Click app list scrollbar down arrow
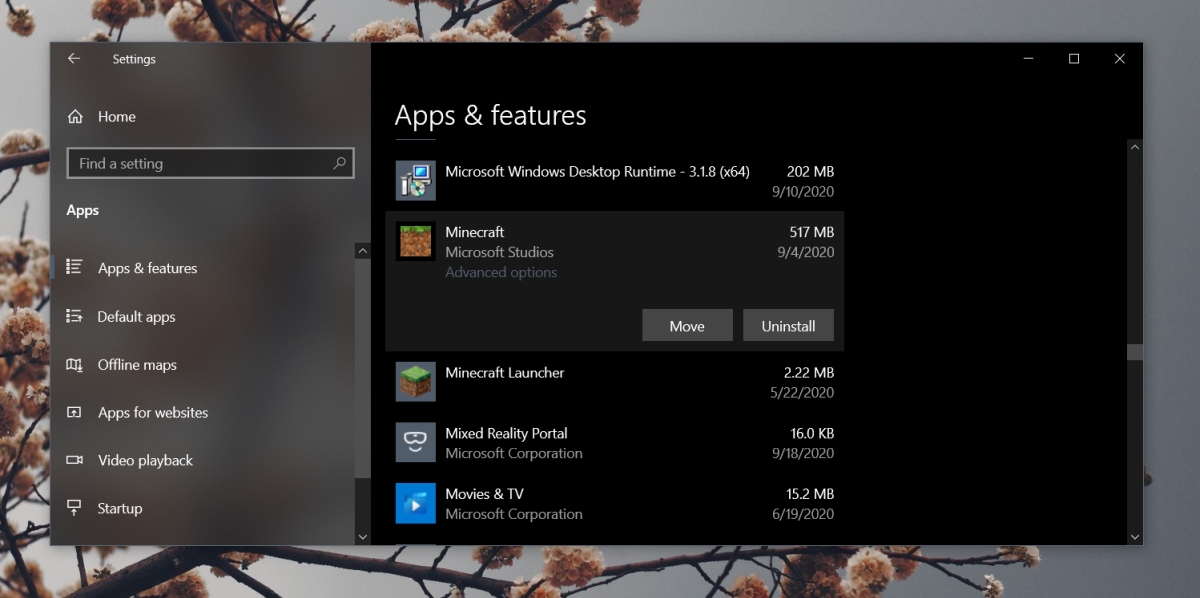1200x598 pixels. point(1134,537)
